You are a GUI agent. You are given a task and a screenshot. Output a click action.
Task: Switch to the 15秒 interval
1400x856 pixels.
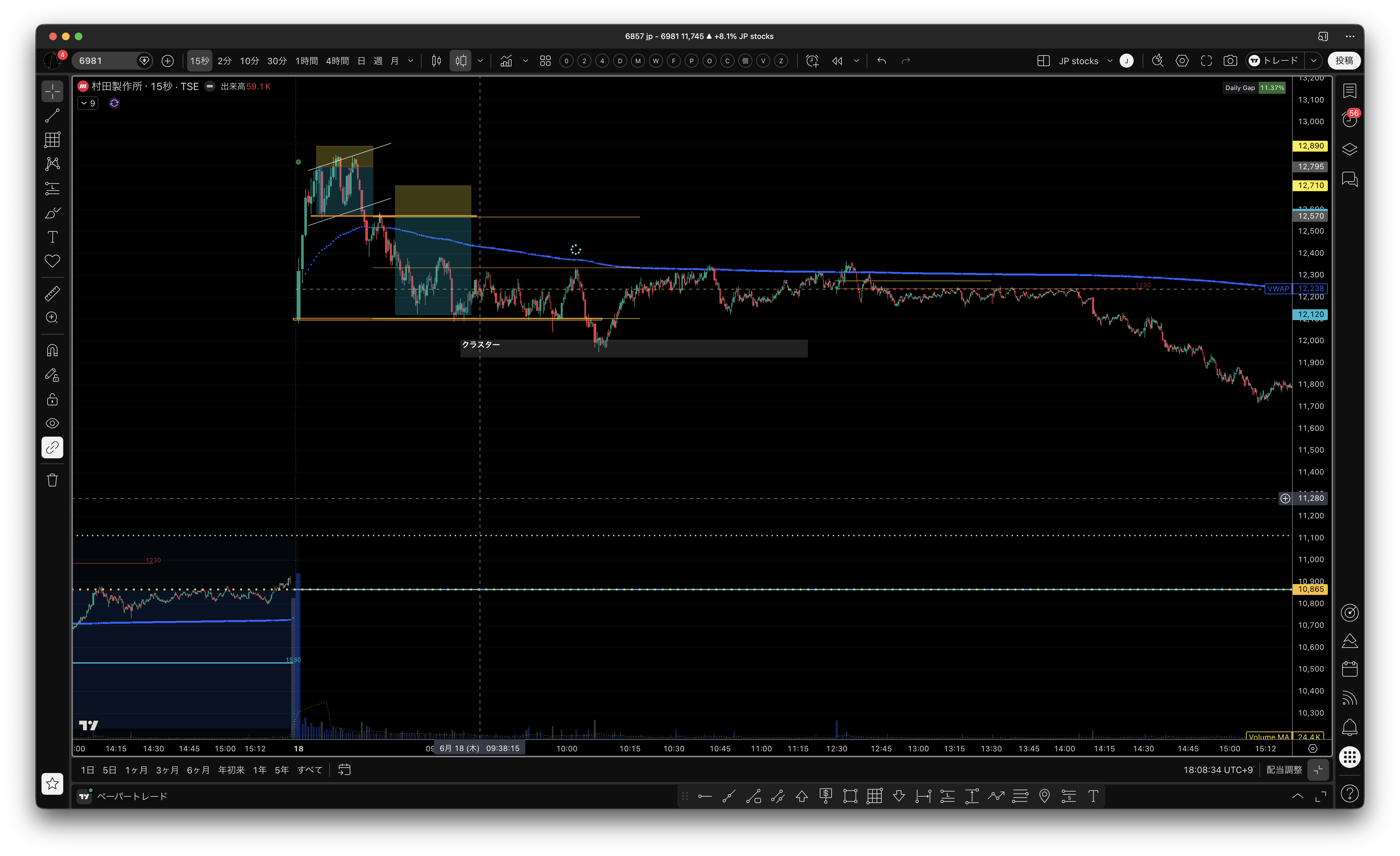tap(200, 61)
